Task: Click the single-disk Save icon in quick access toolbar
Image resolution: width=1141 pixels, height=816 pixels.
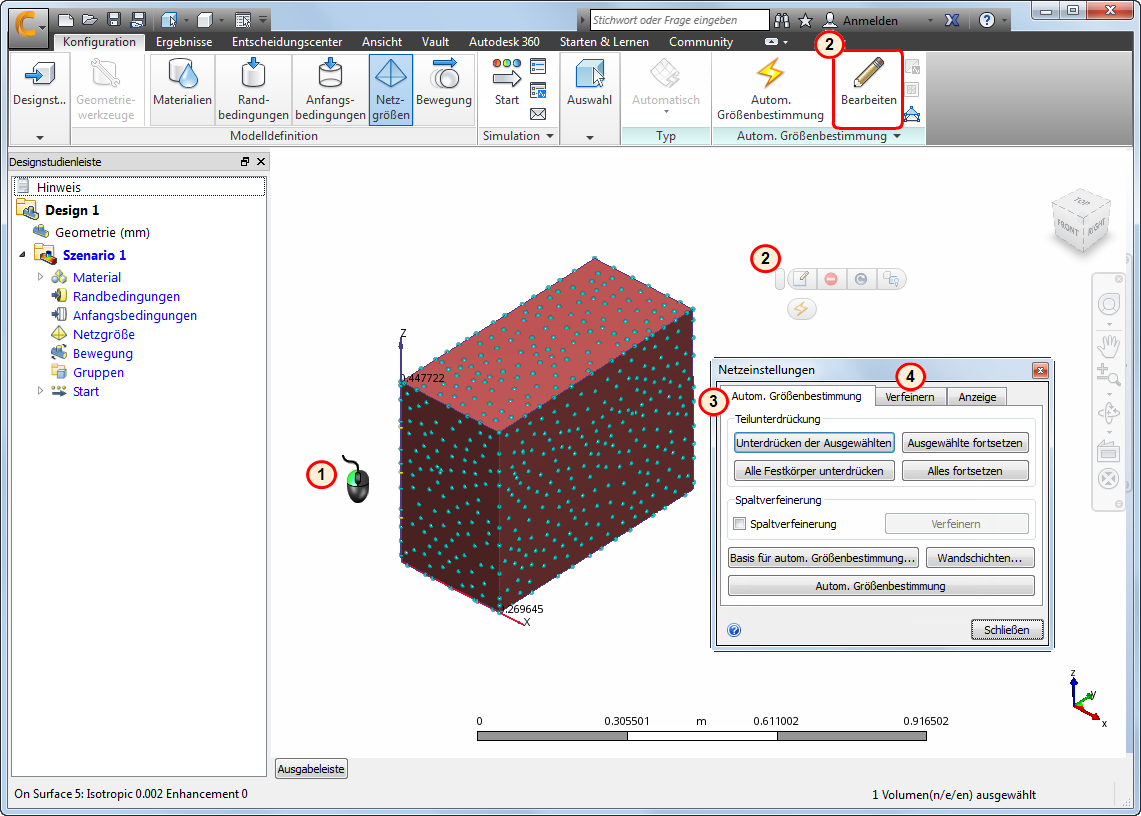Action: [x=114, y=20]
